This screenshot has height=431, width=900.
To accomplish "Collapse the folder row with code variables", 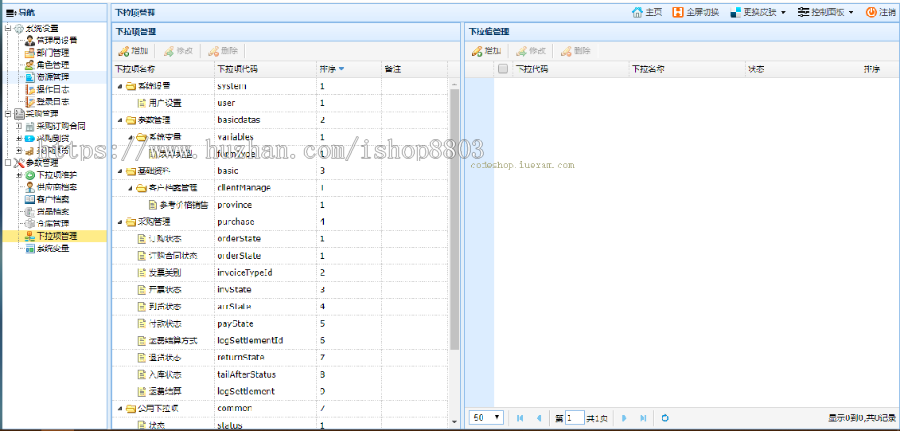I will [130, 137].
